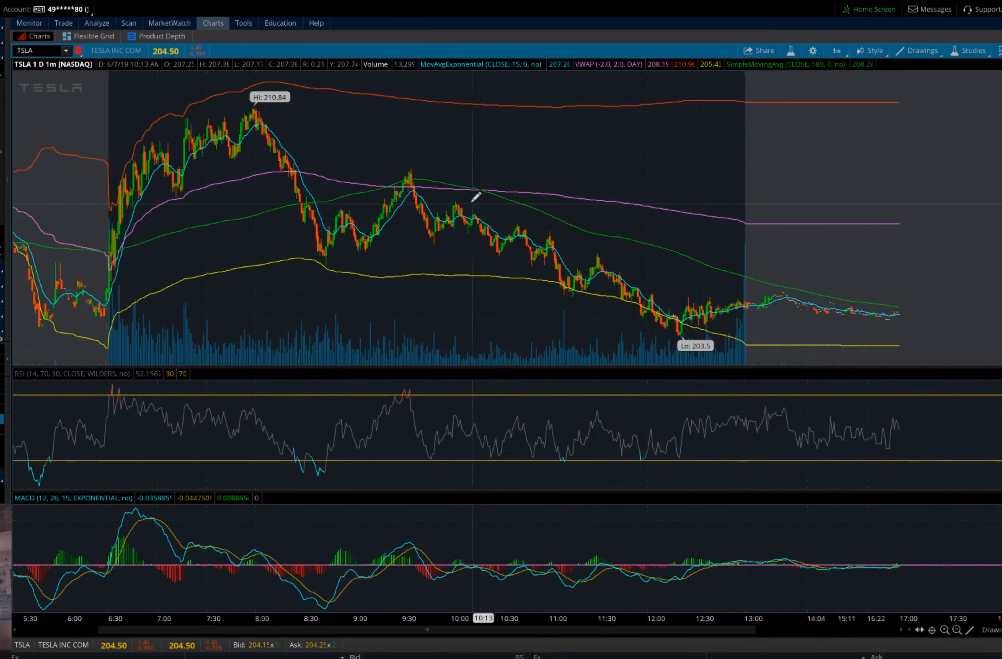Open the Drawings dropdown
Screen dimensions: 1002x659
(917, 50)
